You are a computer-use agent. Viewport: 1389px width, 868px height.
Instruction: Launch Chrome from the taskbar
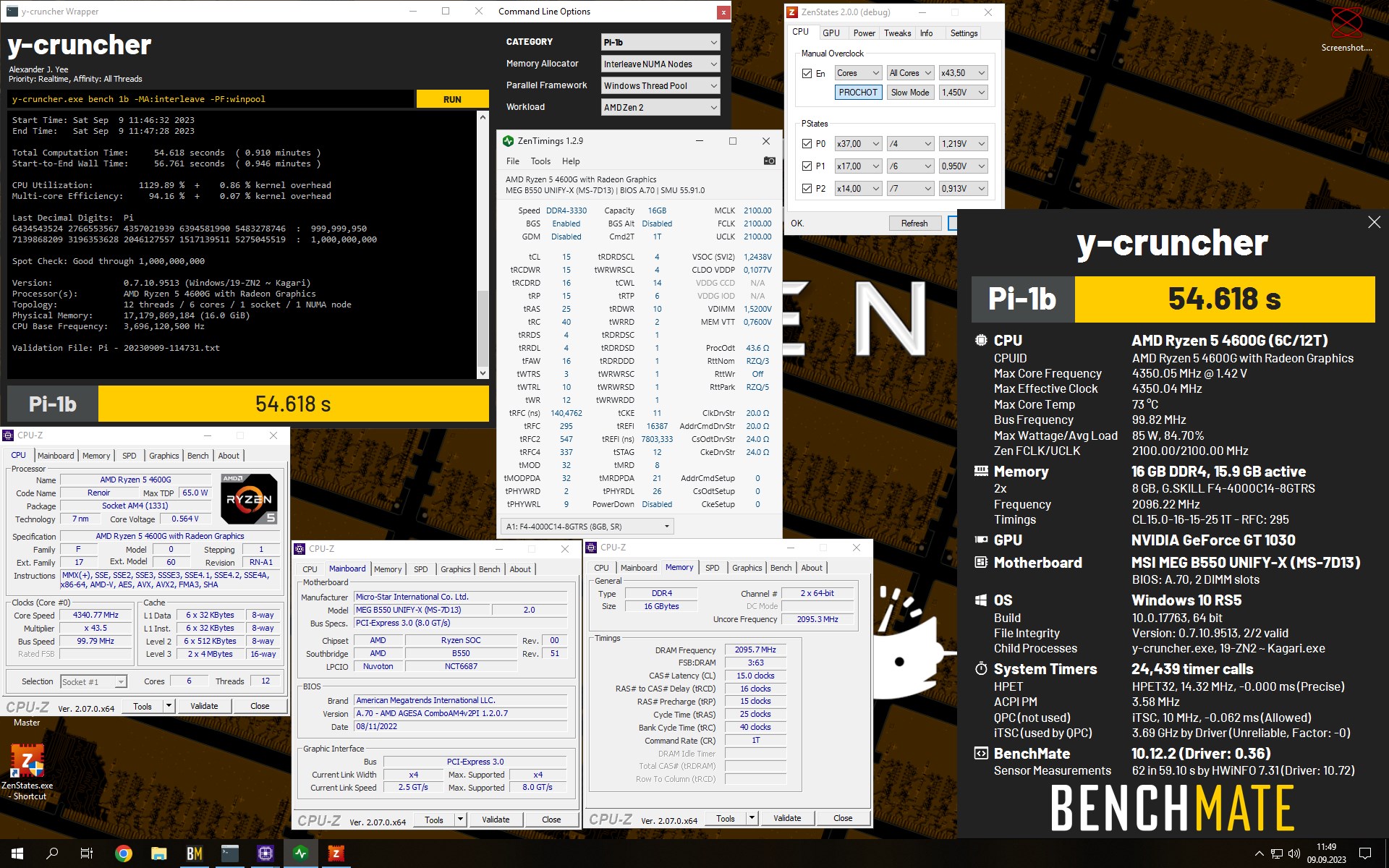(124, 854)
